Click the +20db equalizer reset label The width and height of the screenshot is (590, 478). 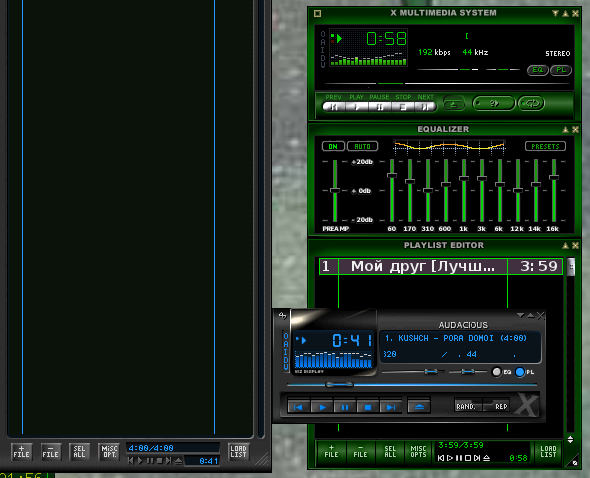(x=362, y=162)
